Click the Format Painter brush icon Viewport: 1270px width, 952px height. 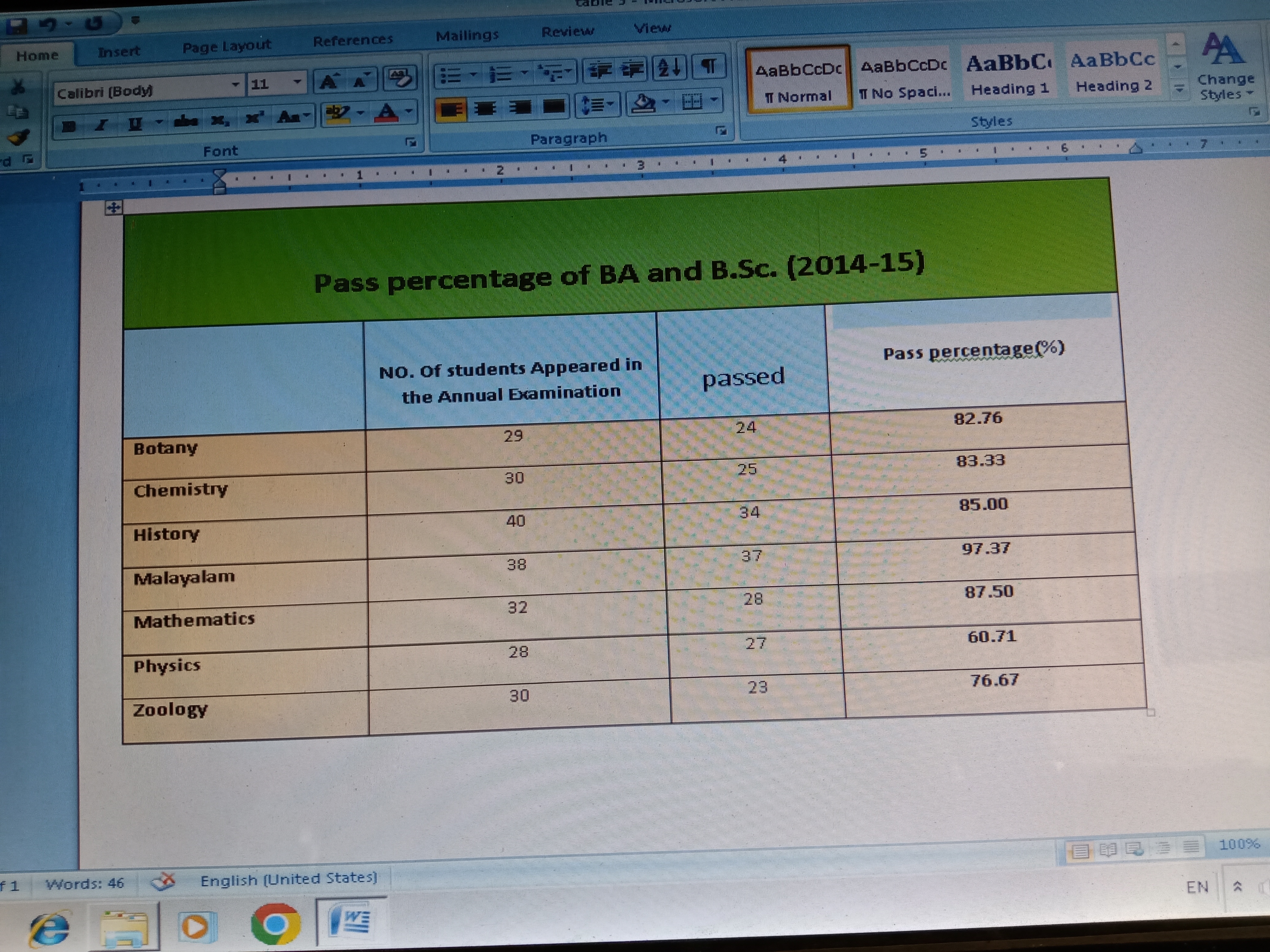pos(18,138)
